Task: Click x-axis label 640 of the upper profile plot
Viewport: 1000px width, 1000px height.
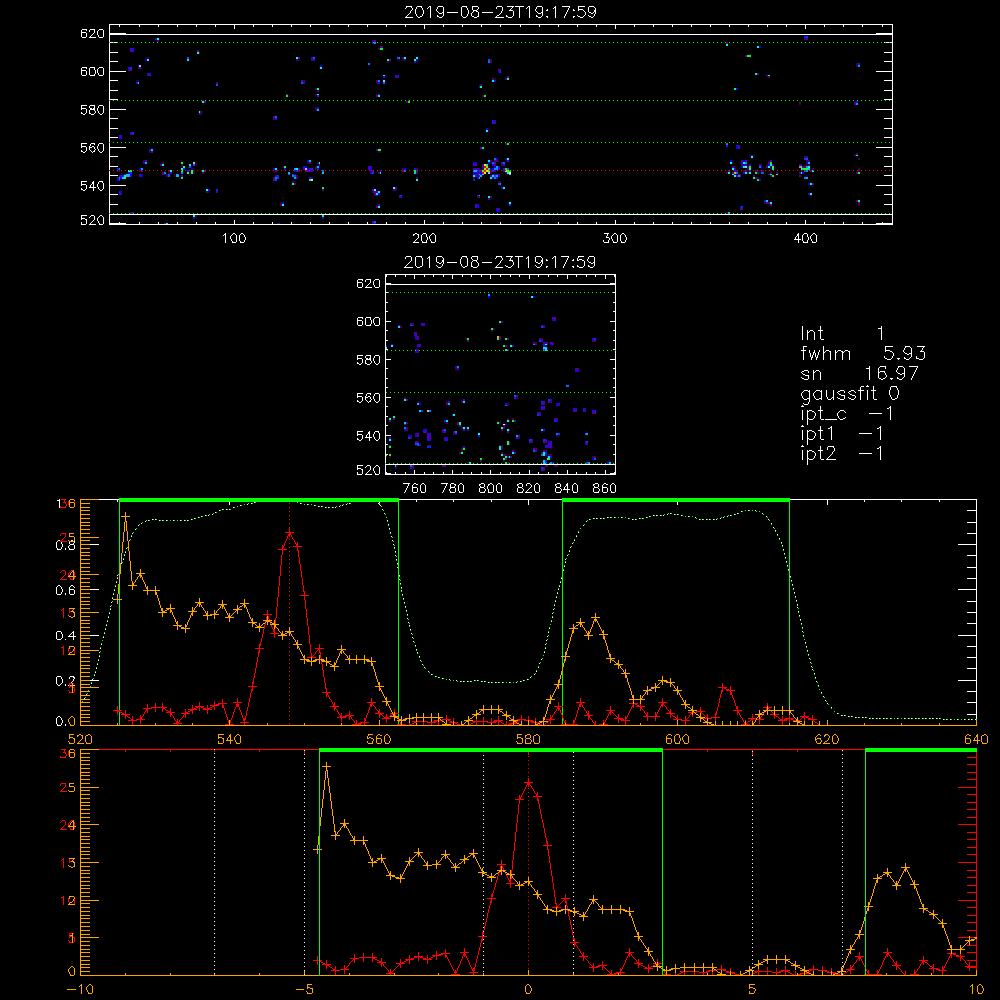Action: click(x=976, y=739)
